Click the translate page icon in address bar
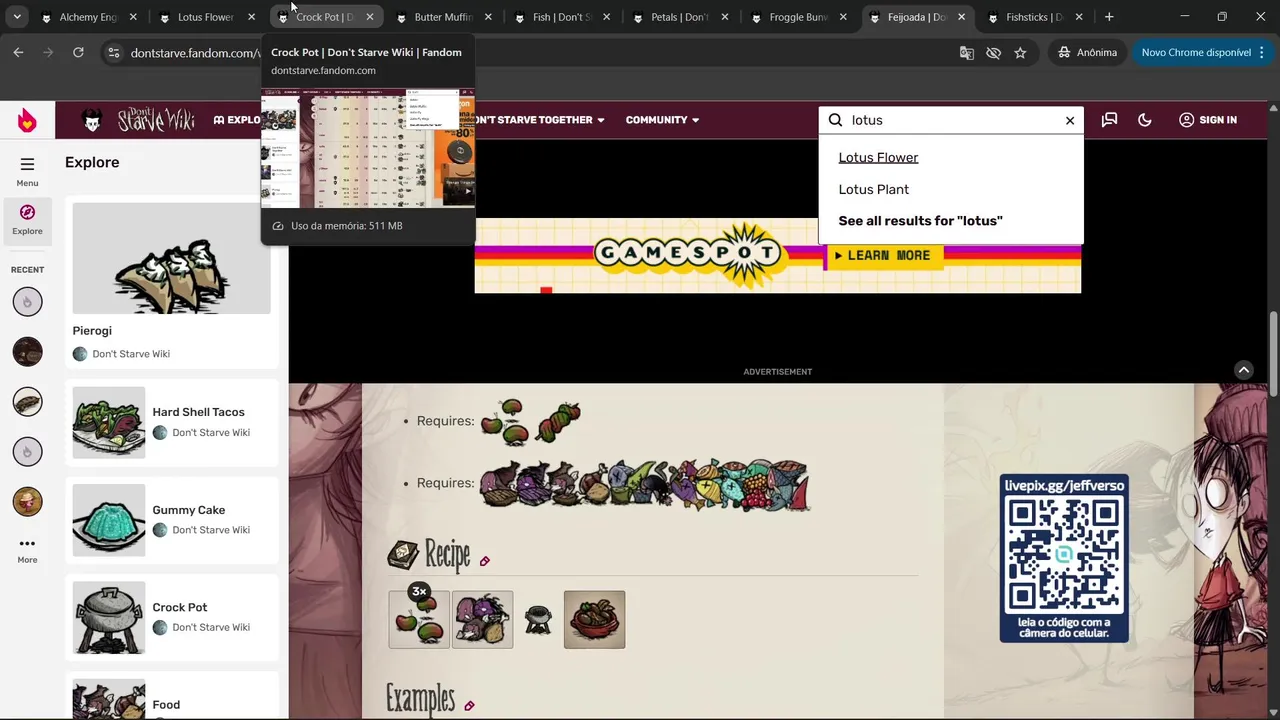Image resolution: width=1280 pixels, height=720 pixels. click(966, 52)
